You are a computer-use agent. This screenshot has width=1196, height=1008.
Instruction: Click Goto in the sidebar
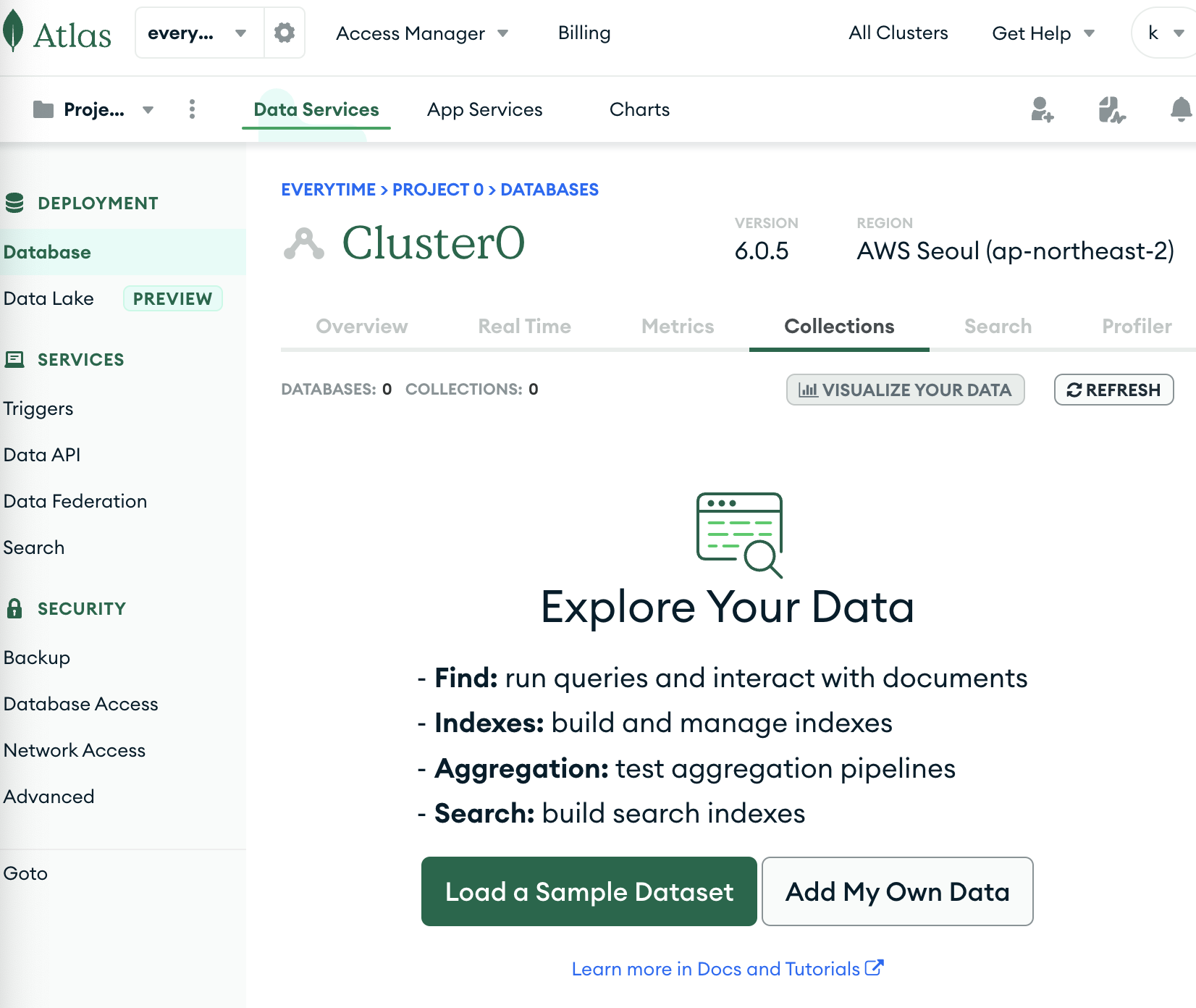25,873
